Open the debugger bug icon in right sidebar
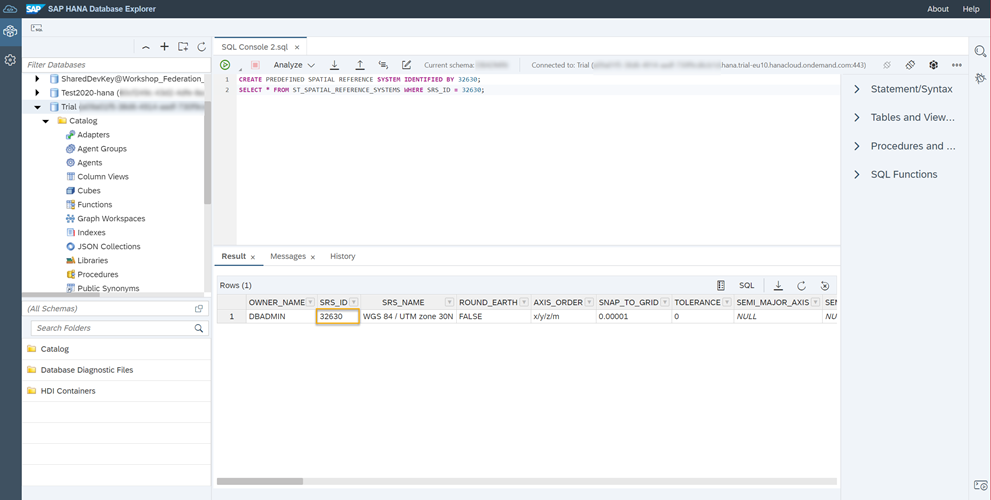This screenshot has height=500, width=991. (x=980, y=78)
